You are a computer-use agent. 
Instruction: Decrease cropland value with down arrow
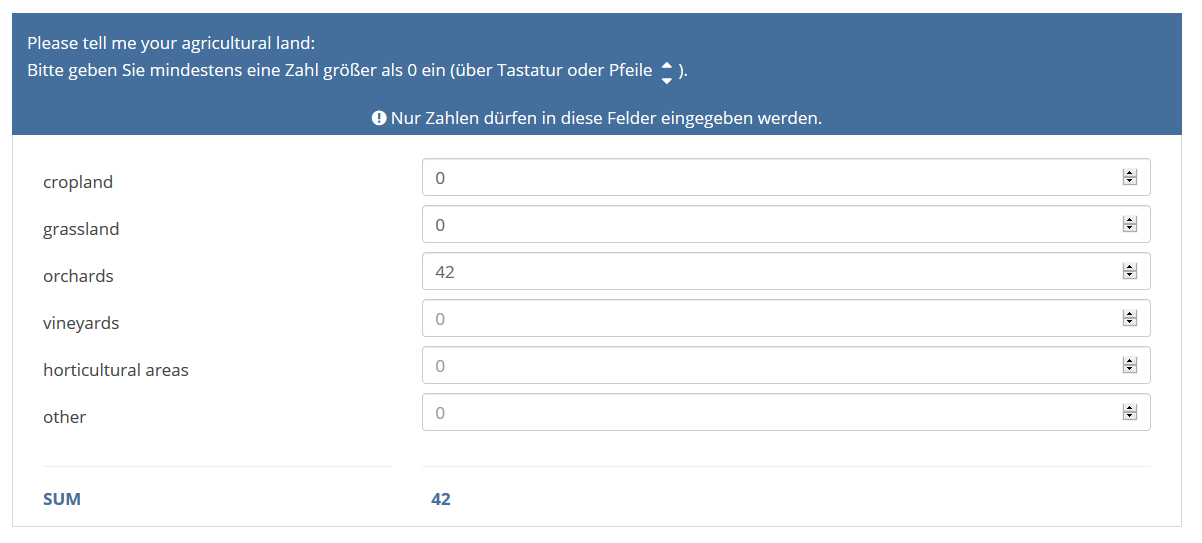(x=1130, y=182)
